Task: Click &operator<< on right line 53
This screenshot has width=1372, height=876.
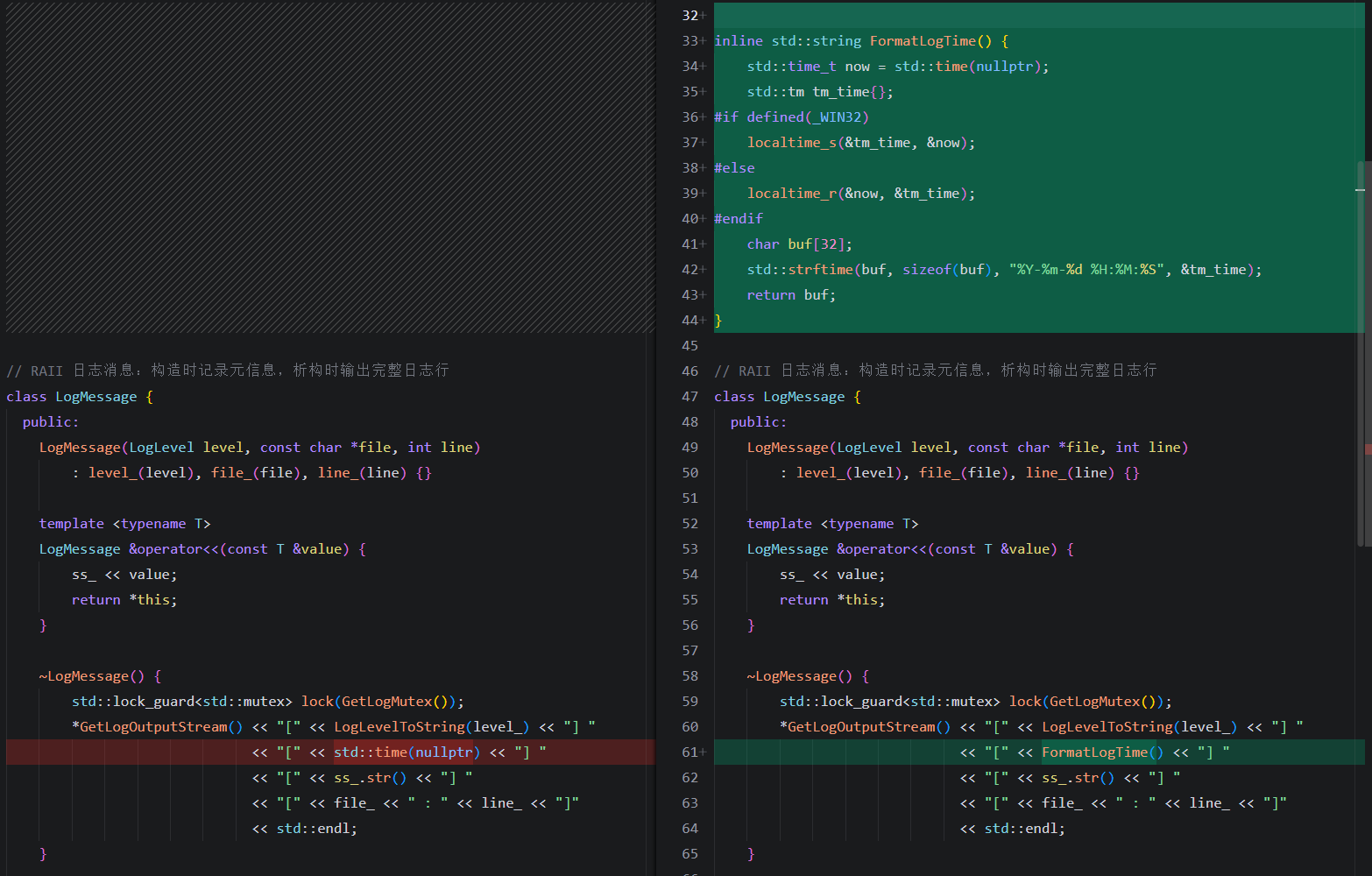Action: pyautogui.click(x=881, y=549)
